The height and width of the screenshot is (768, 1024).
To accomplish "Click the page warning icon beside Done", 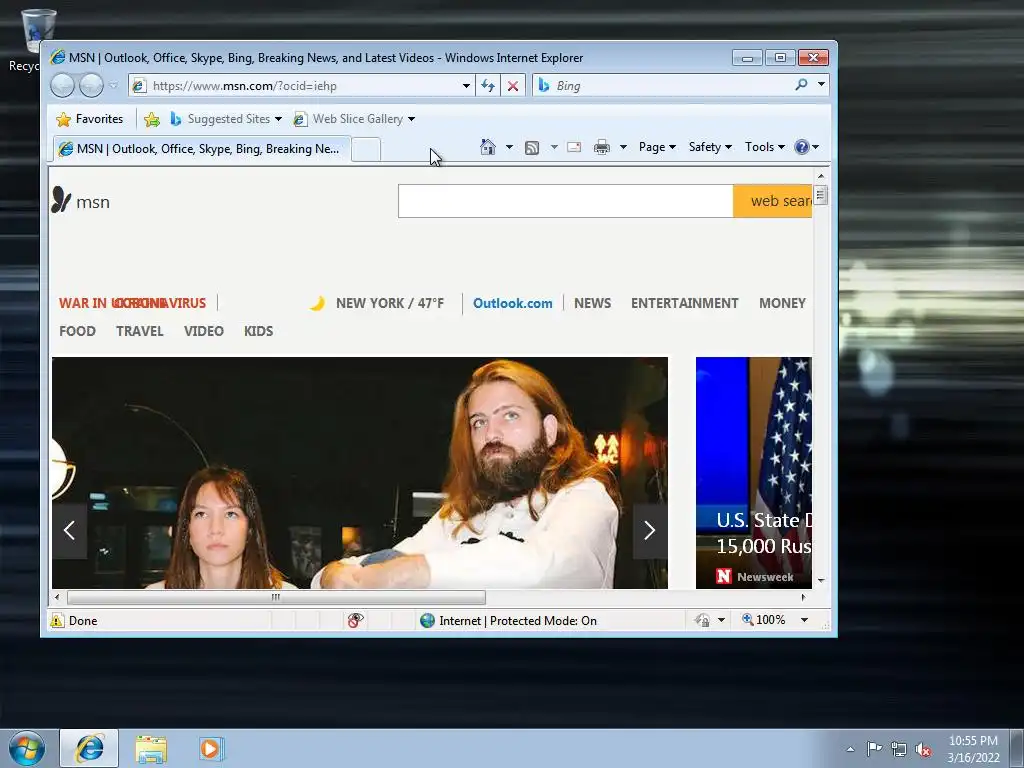I will [x=57, y=620].
